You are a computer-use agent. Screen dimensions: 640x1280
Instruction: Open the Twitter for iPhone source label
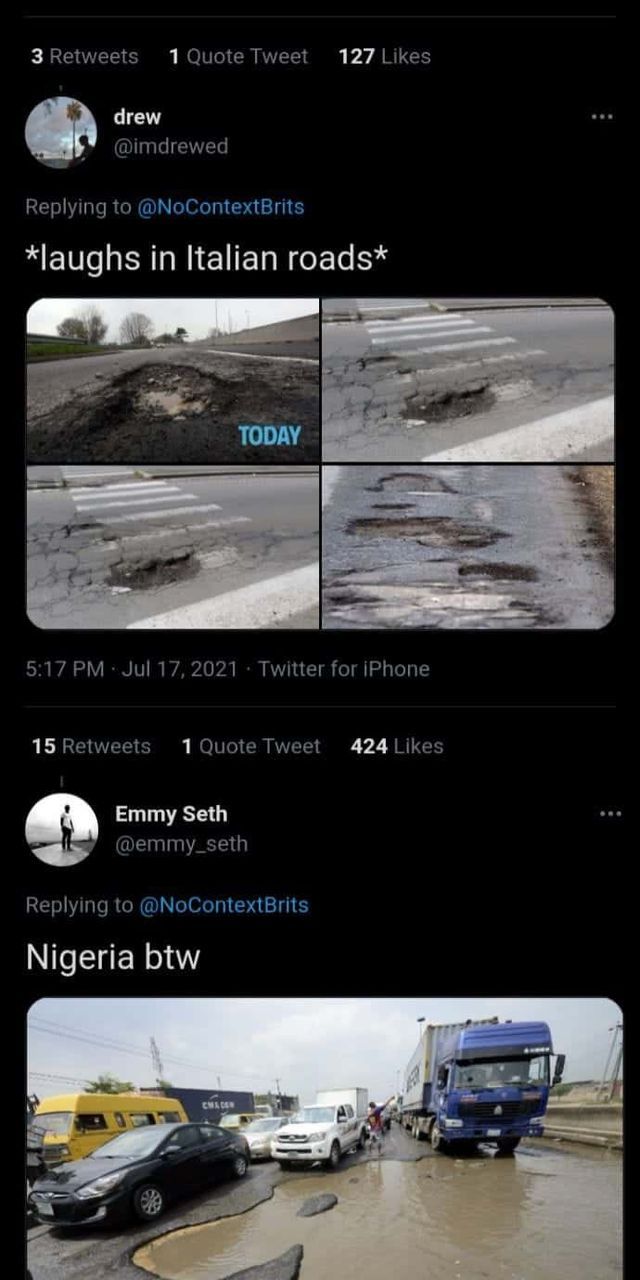(343, 669)
